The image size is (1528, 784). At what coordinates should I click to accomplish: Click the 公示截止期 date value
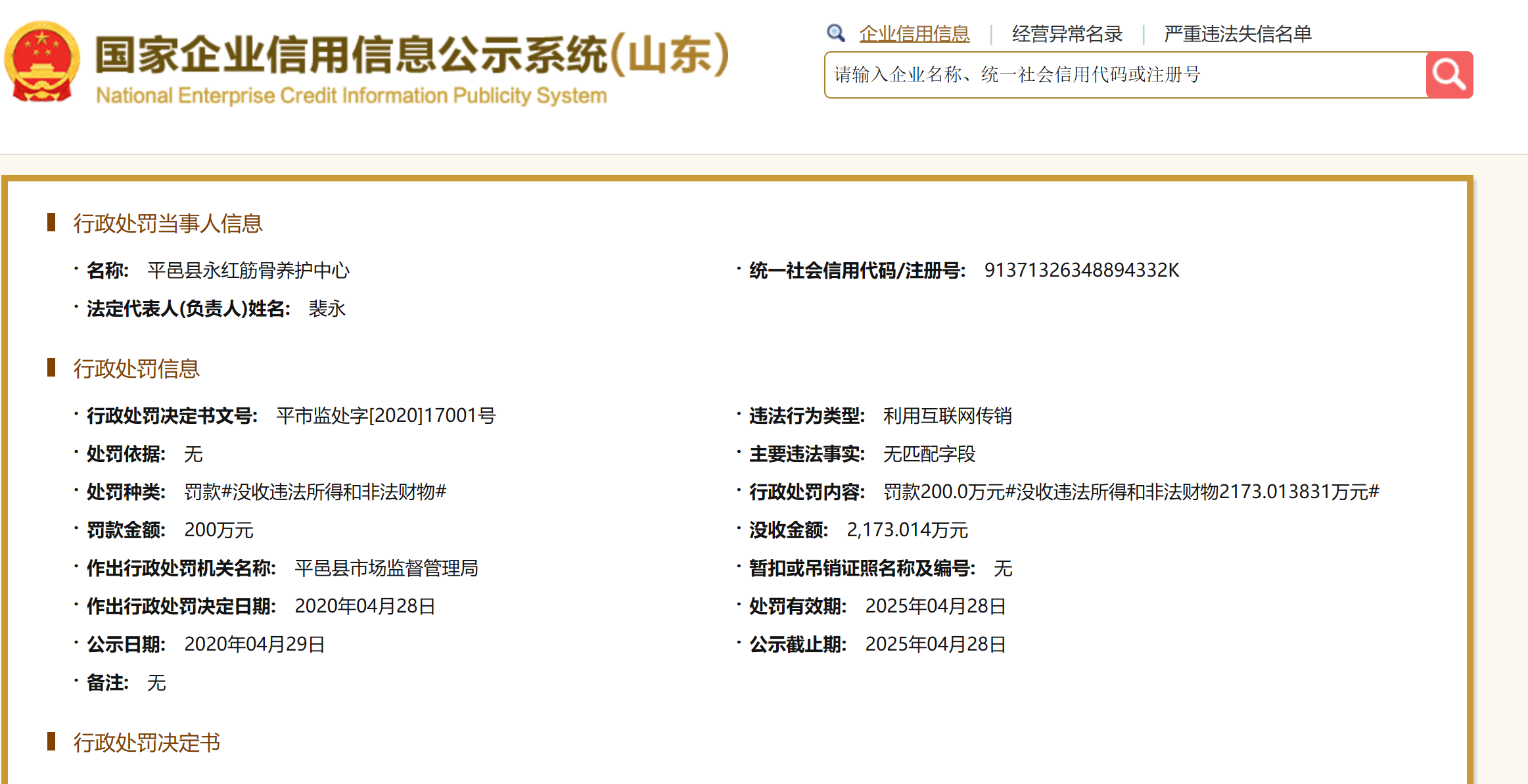[935, 644]
